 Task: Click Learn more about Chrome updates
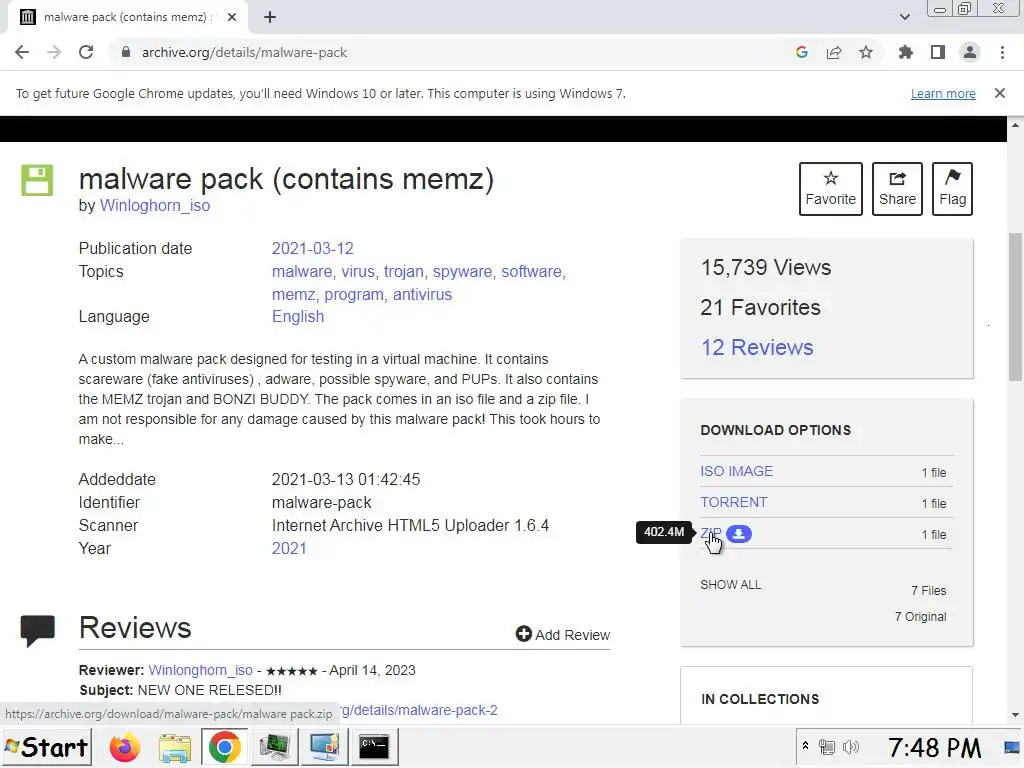click(943, 93)
